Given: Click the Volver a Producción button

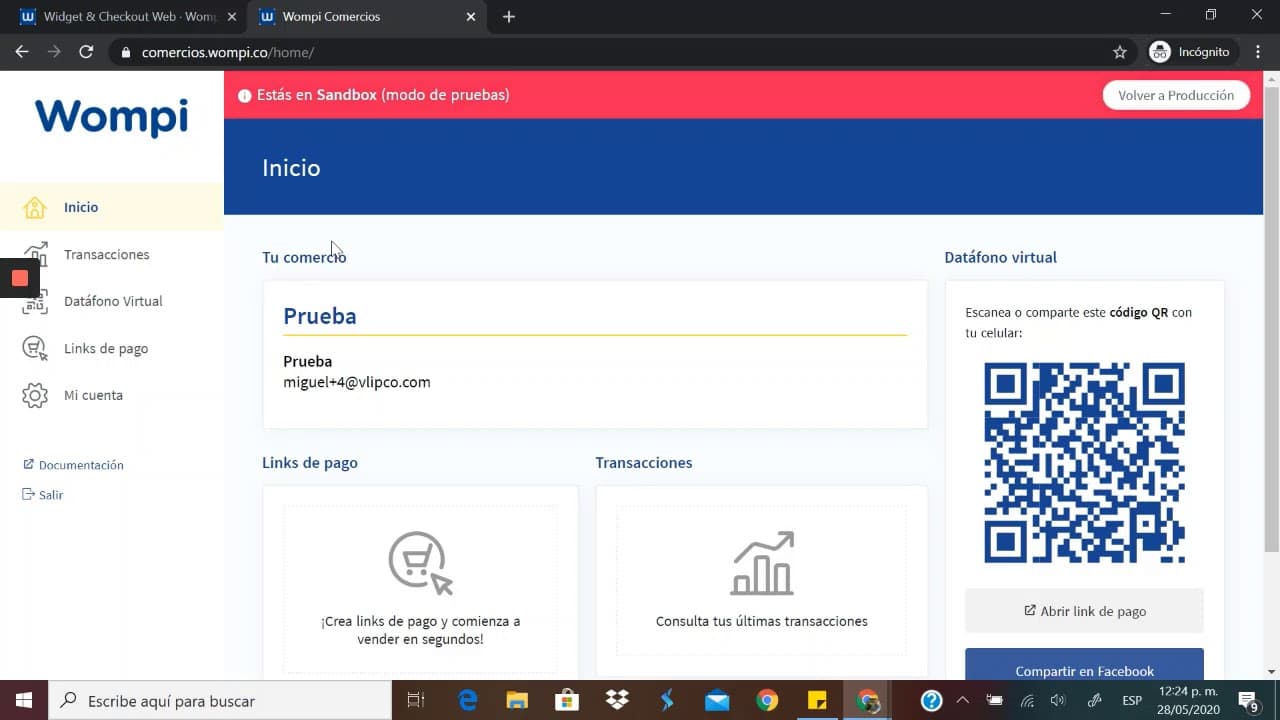Looking at the screenshot, I should [1175, 95].
